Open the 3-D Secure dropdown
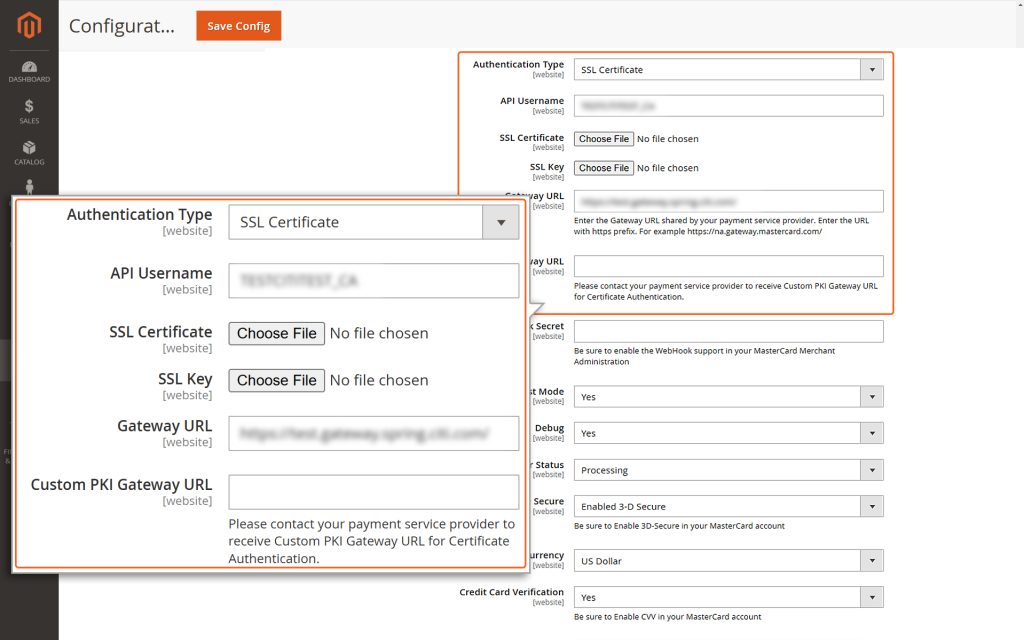This screenshot has height=640, width=1024. pos(728,506)
